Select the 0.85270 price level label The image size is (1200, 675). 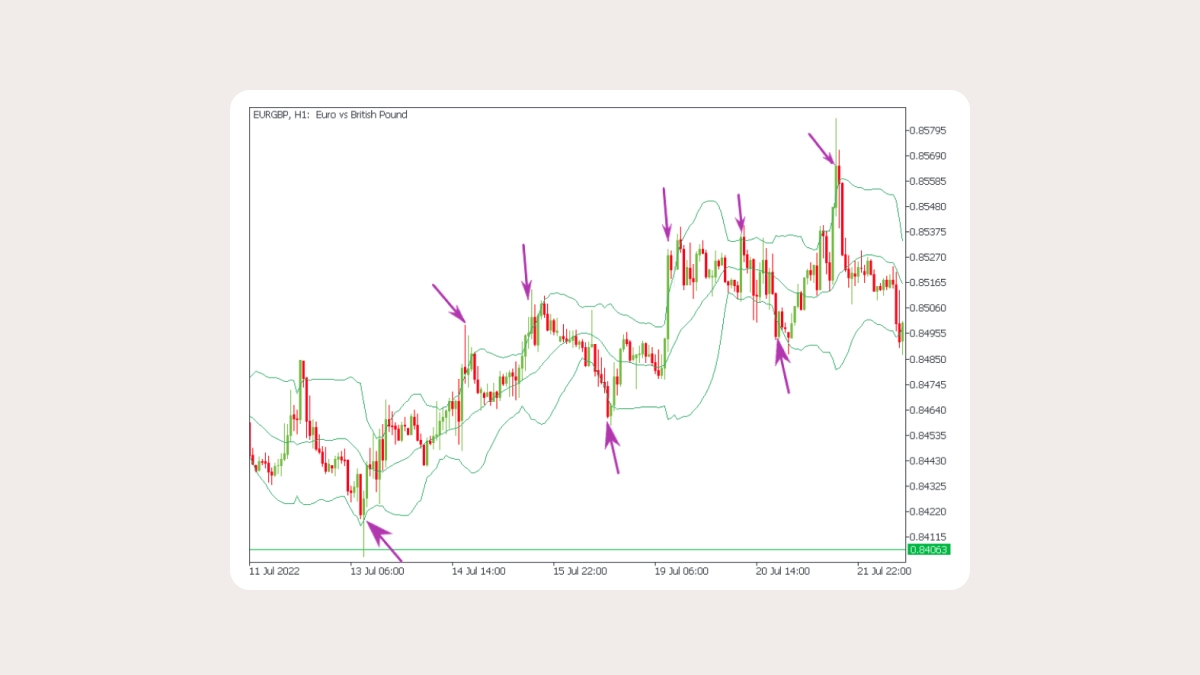tap(928, 257)
